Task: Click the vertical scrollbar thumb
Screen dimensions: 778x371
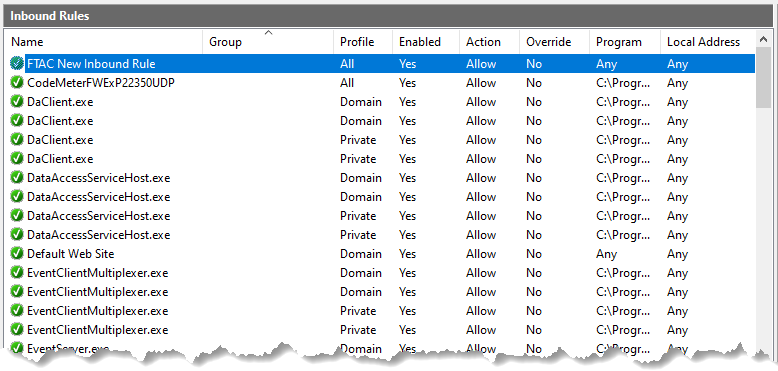Action: [x=763, y=77]
